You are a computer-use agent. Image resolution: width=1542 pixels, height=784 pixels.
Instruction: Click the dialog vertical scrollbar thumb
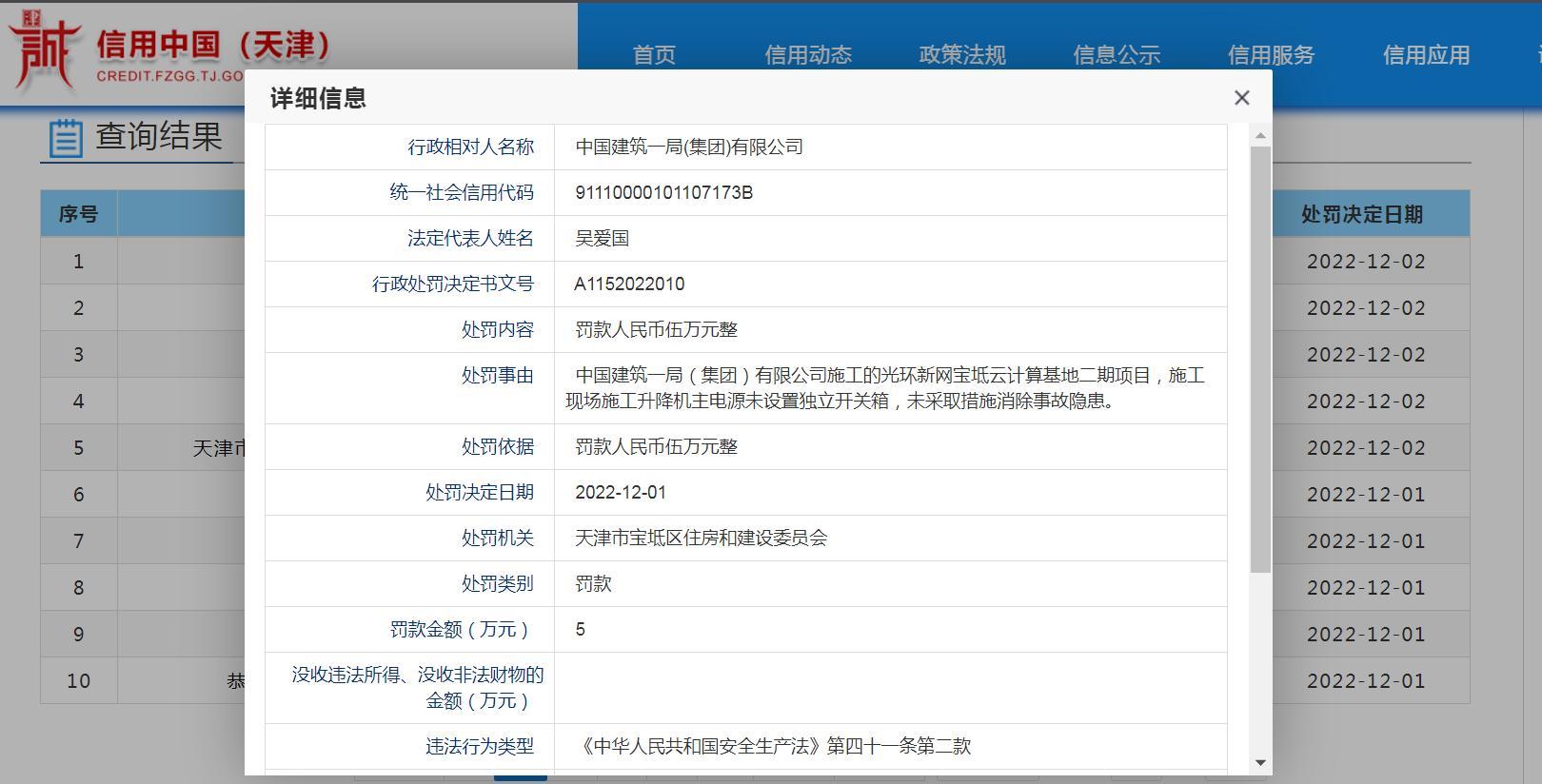click(1260, 360)
